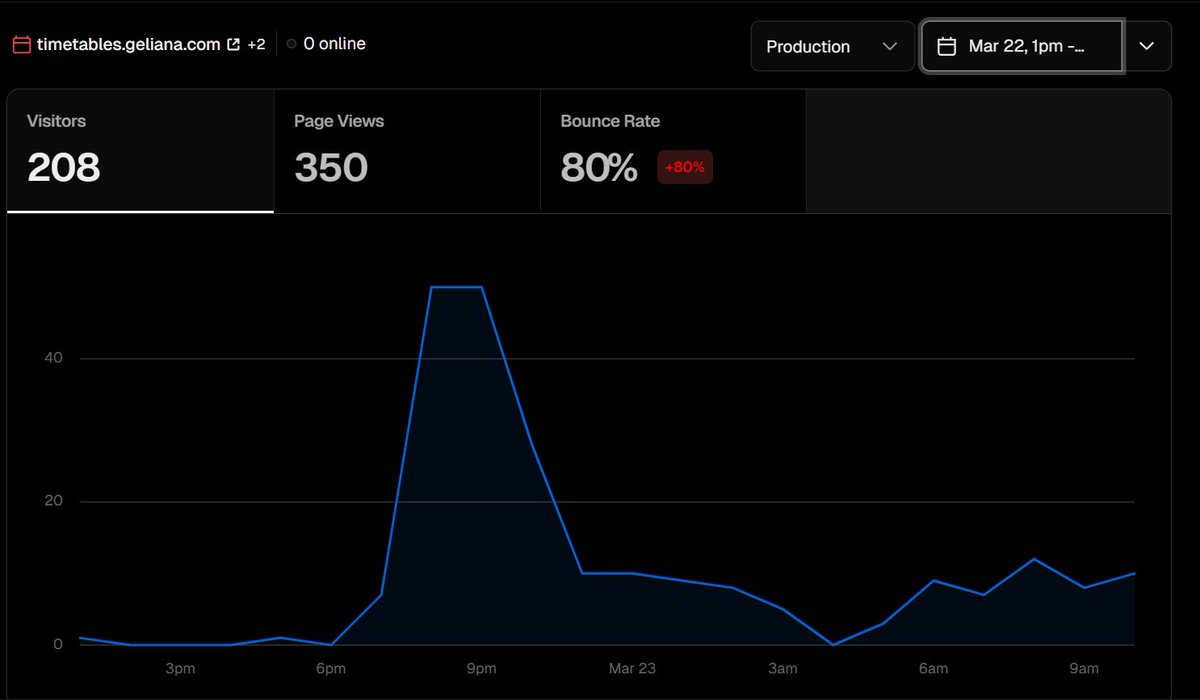This screenshot has height=700, width=1200.
Task: Click the 80% bounce rate value
Action: tap(599, 167)
